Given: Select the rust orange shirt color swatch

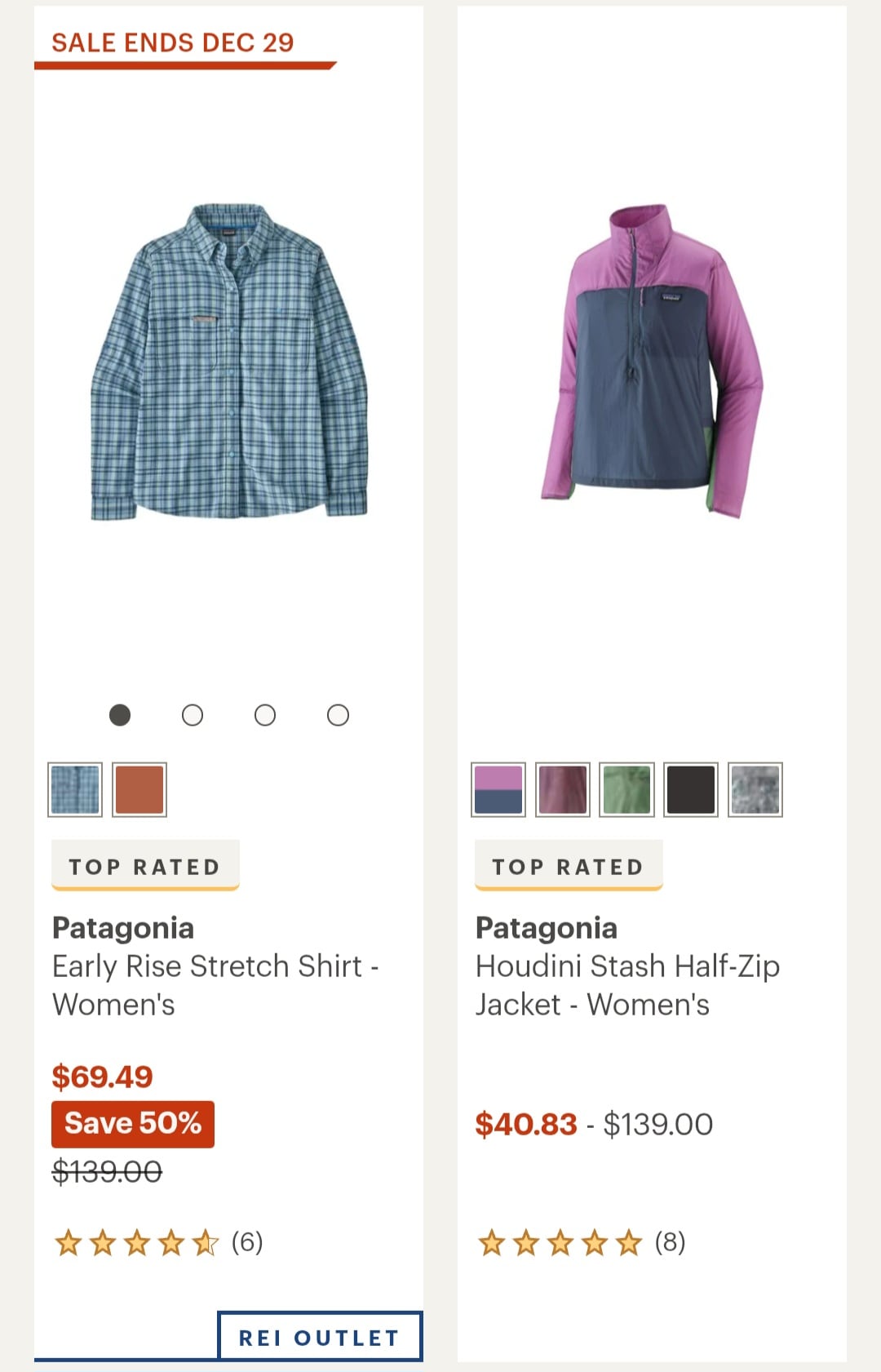Looking at the screenshot, I should tap(139, 789).
